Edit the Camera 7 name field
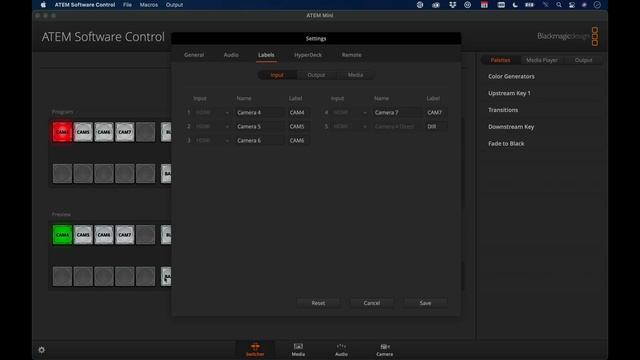Viewport: 640px width, 360px height. click(x=396, y=112)
